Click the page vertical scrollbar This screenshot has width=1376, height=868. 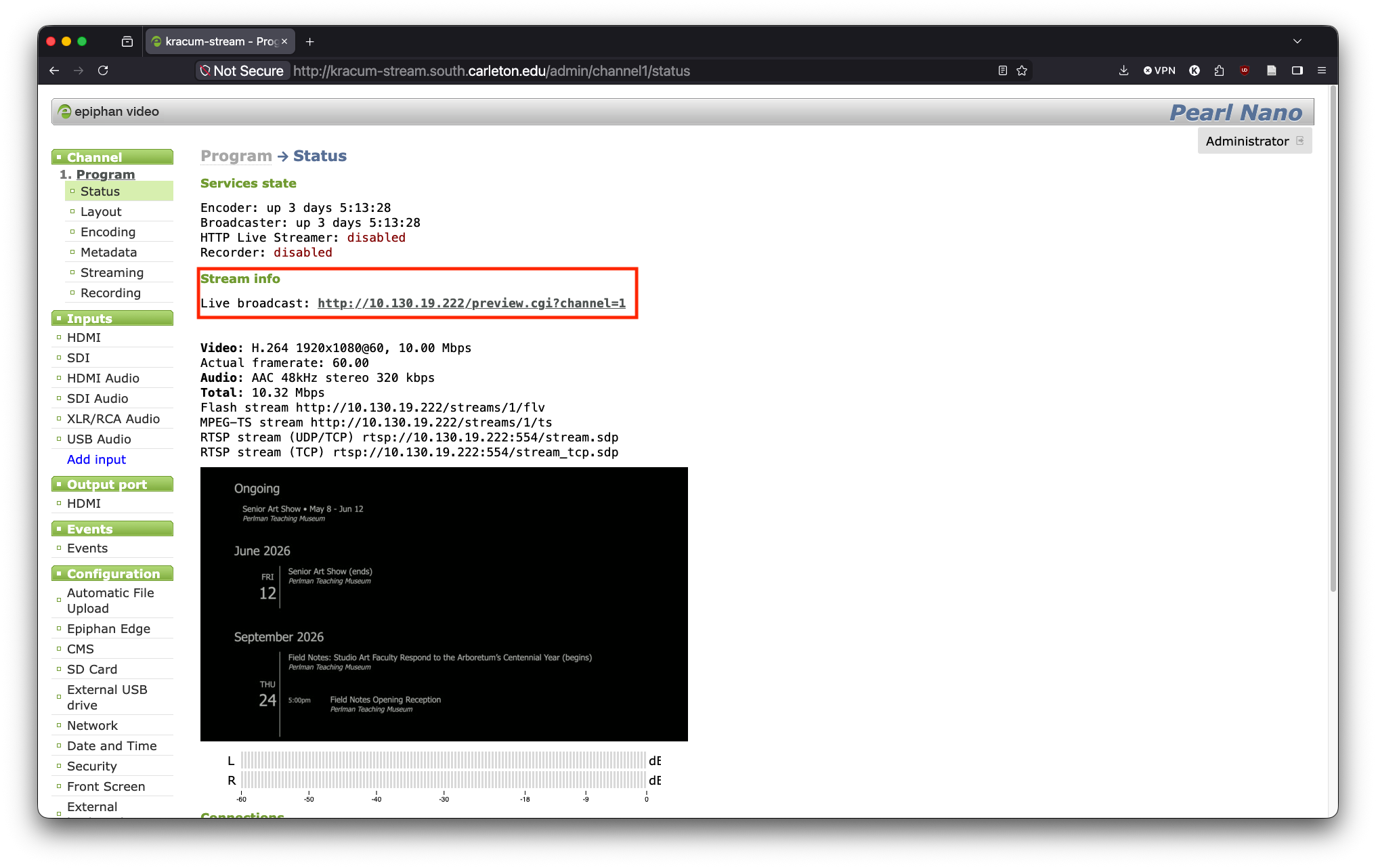tap(1333, 339)
